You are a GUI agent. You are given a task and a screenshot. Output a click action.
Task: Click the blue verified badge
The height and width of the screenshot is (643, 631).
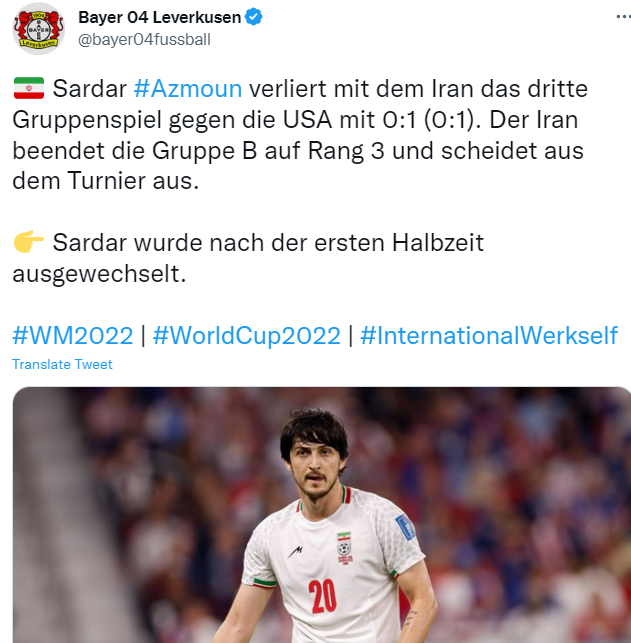click(x=253, y=17)
